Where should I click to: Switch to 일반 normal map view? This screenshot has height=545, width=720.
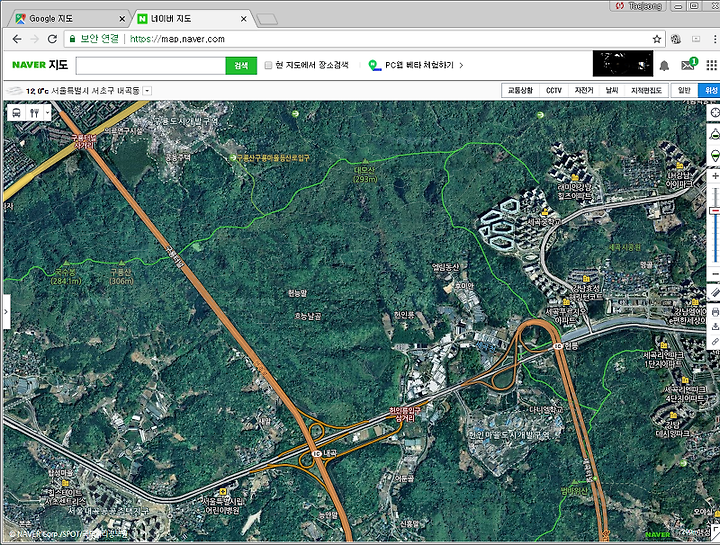(684, 90)
